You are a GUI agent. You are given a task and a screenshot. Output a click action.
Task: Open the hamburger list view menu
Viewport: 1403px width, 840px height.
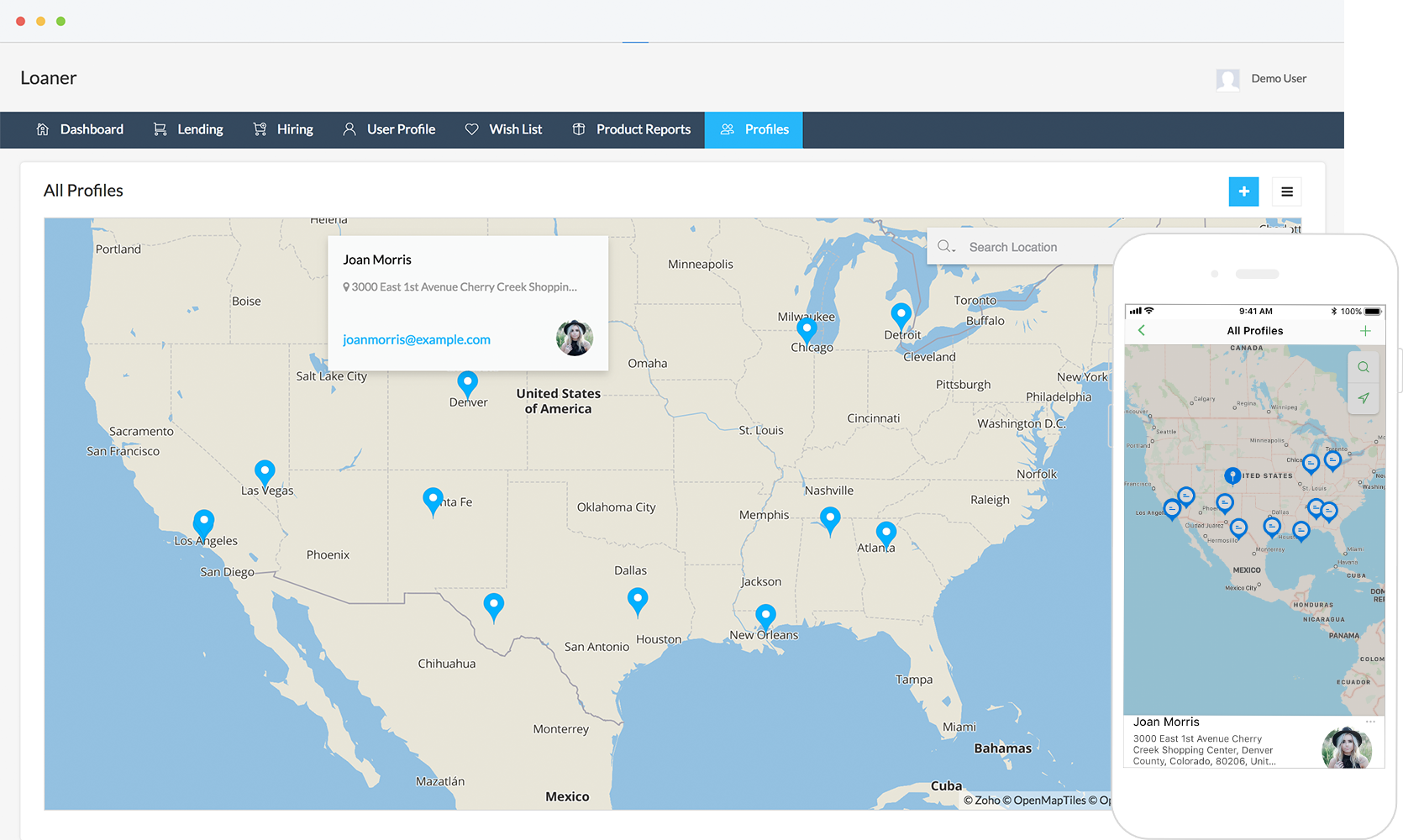tap(1286, 192)
